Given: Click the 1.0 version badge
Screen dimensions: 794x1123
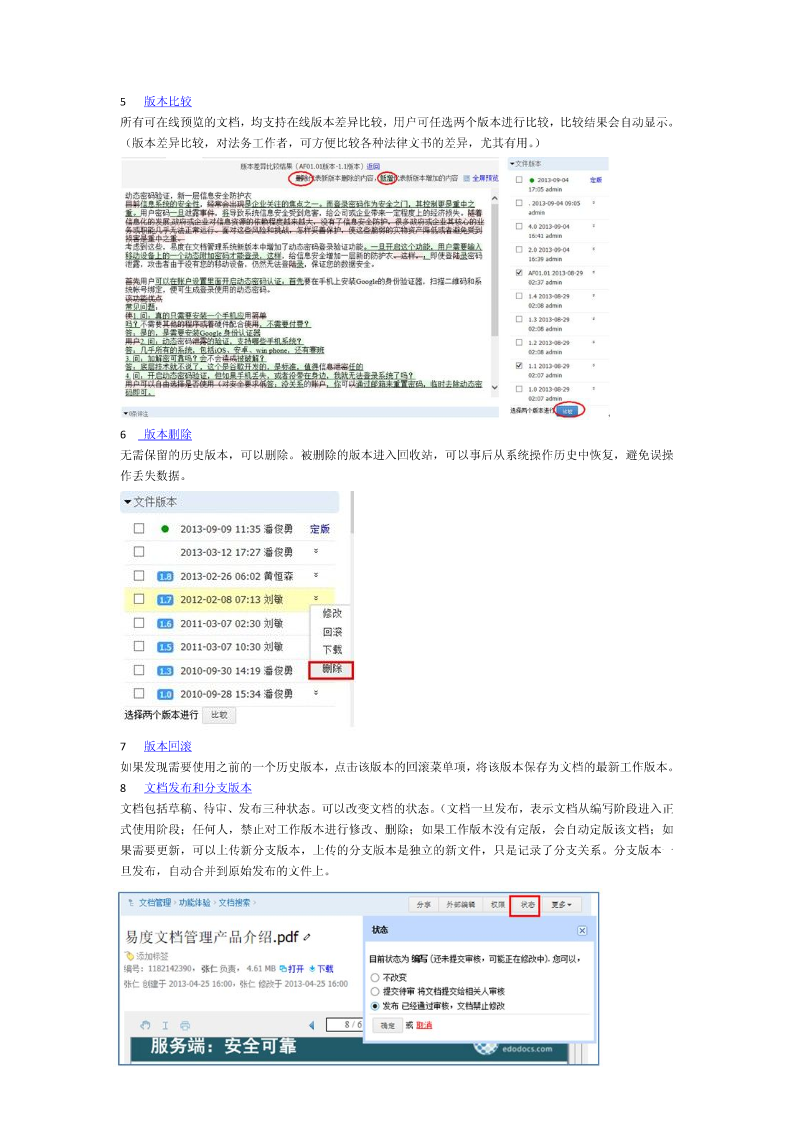Looking at the screenshot, I should click(165, 694).
